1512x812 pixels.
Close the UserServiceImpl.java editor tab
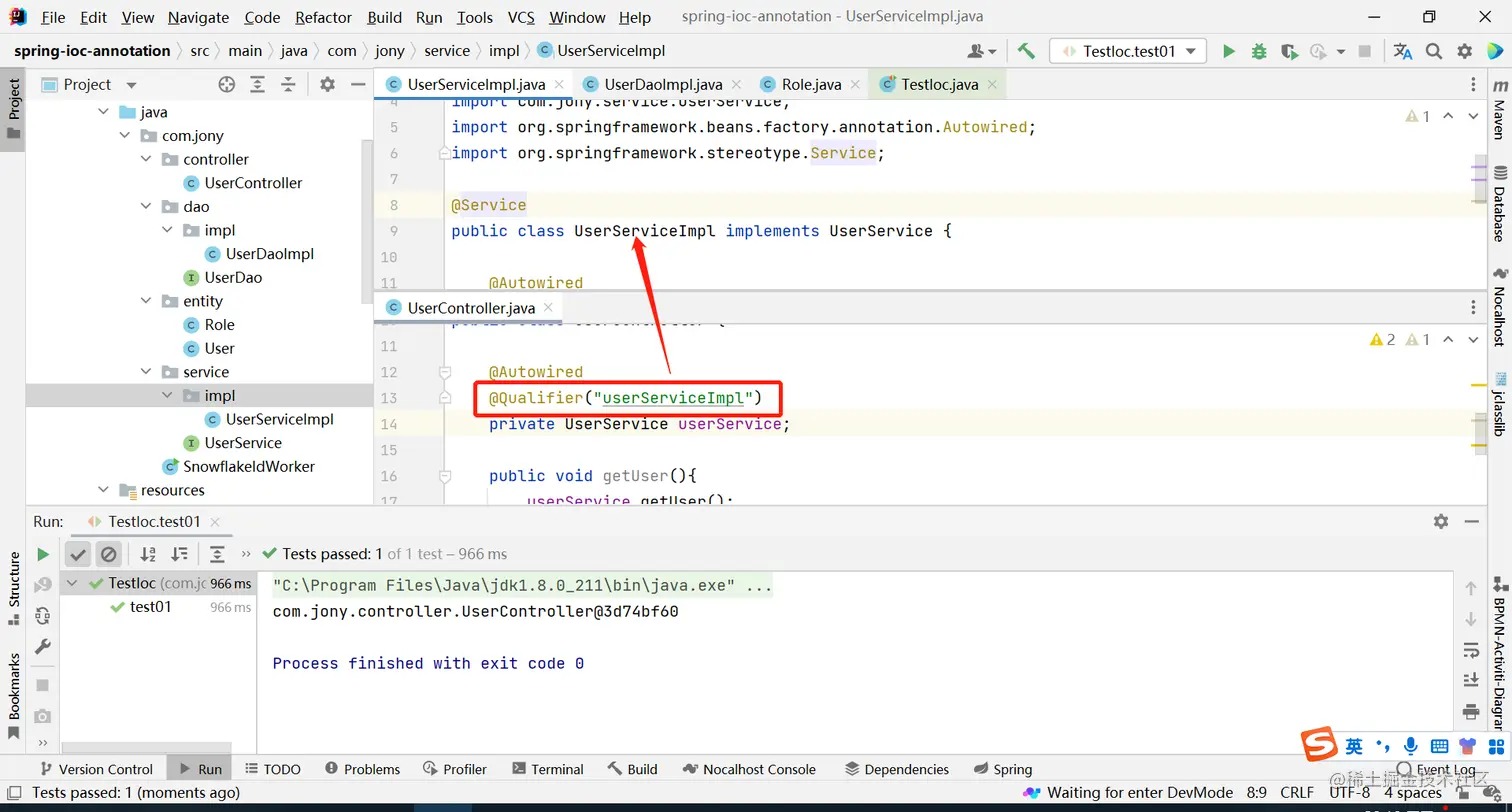coord(557,85)
